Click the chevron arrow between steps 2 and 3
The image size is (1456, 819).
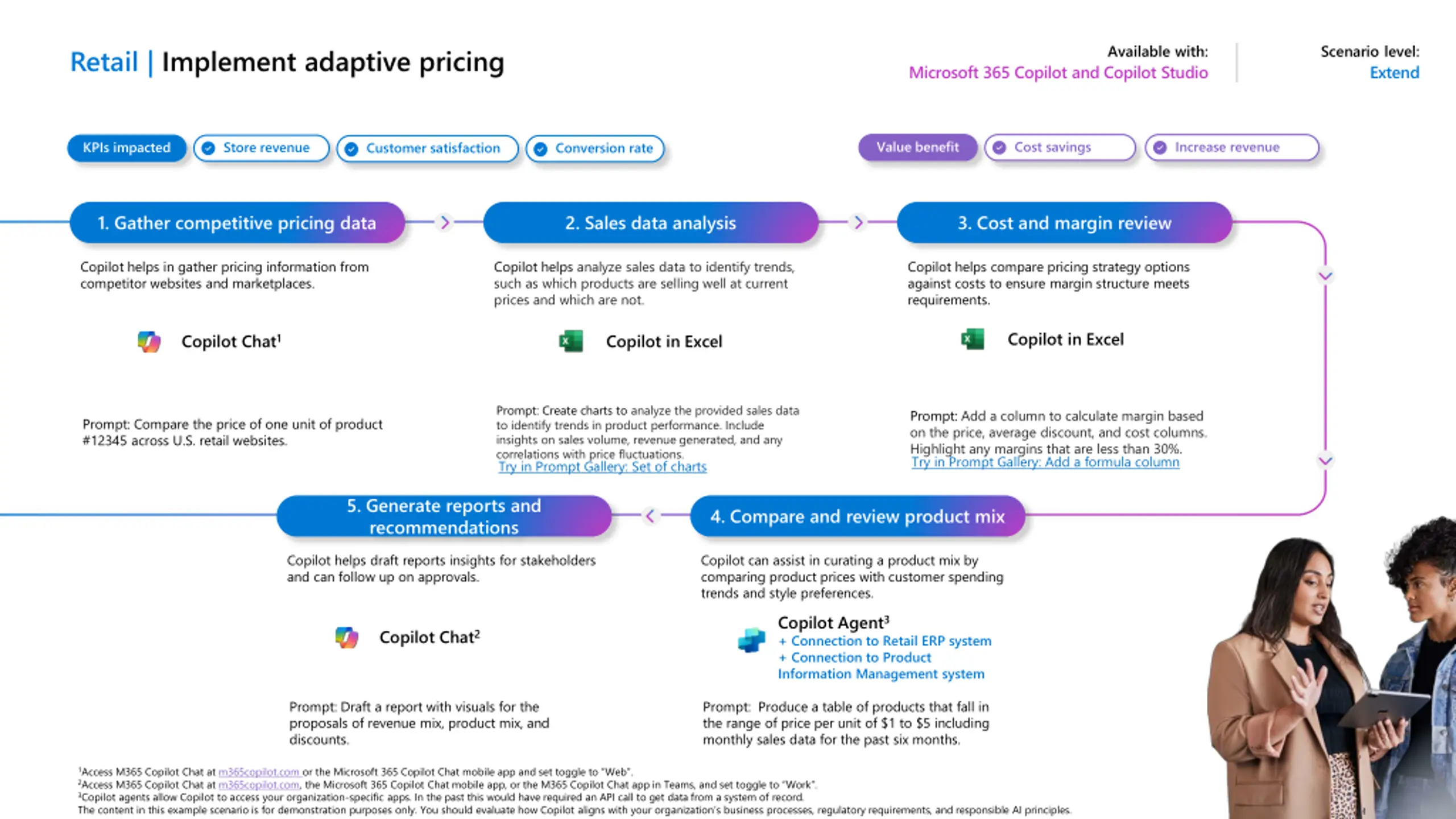click(x=858, y=222)
